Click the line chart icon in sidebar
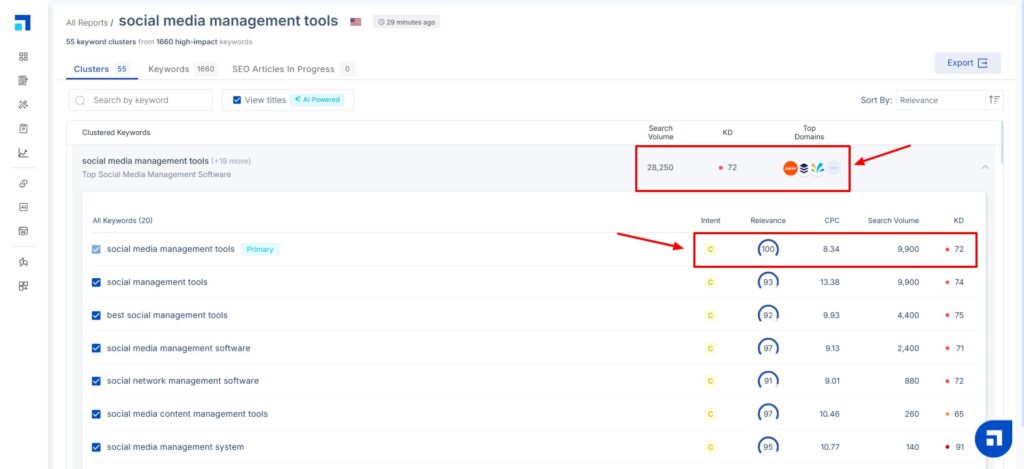Image resolution: width=1024 pixels, height=469 pixels. [23, 153]
